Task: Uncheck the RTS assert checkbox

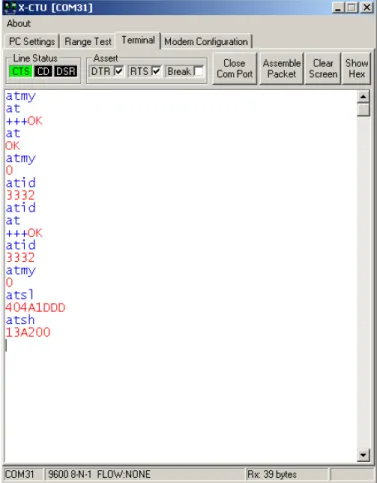Action: tap(156, 71)
